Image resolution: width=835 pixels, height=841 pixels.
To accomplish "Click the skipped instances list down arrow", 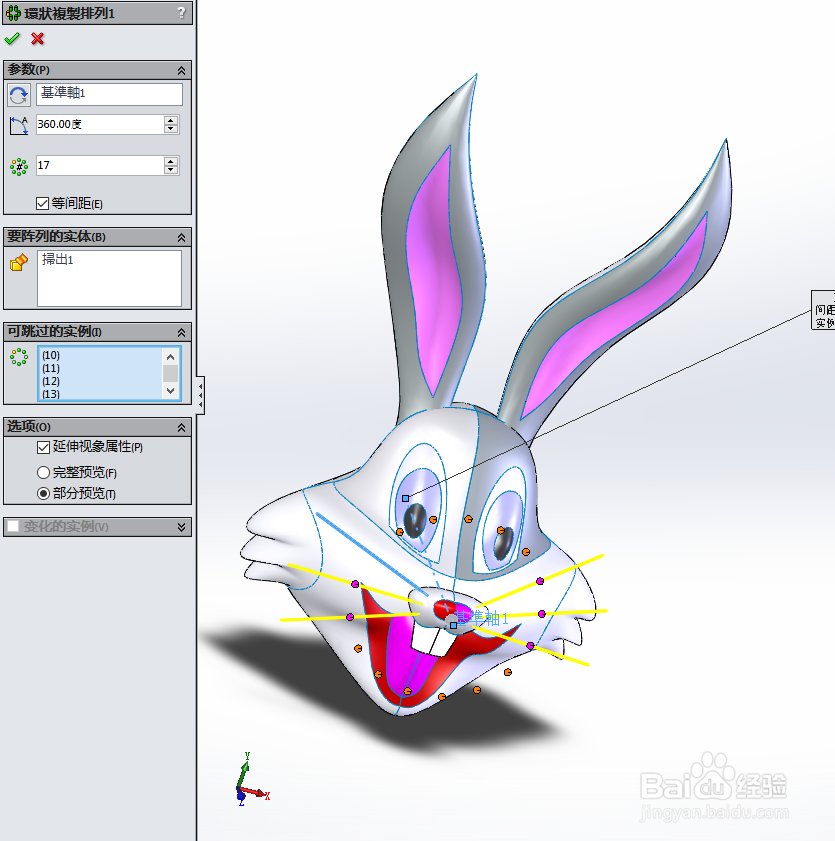I will coord(171,390).
